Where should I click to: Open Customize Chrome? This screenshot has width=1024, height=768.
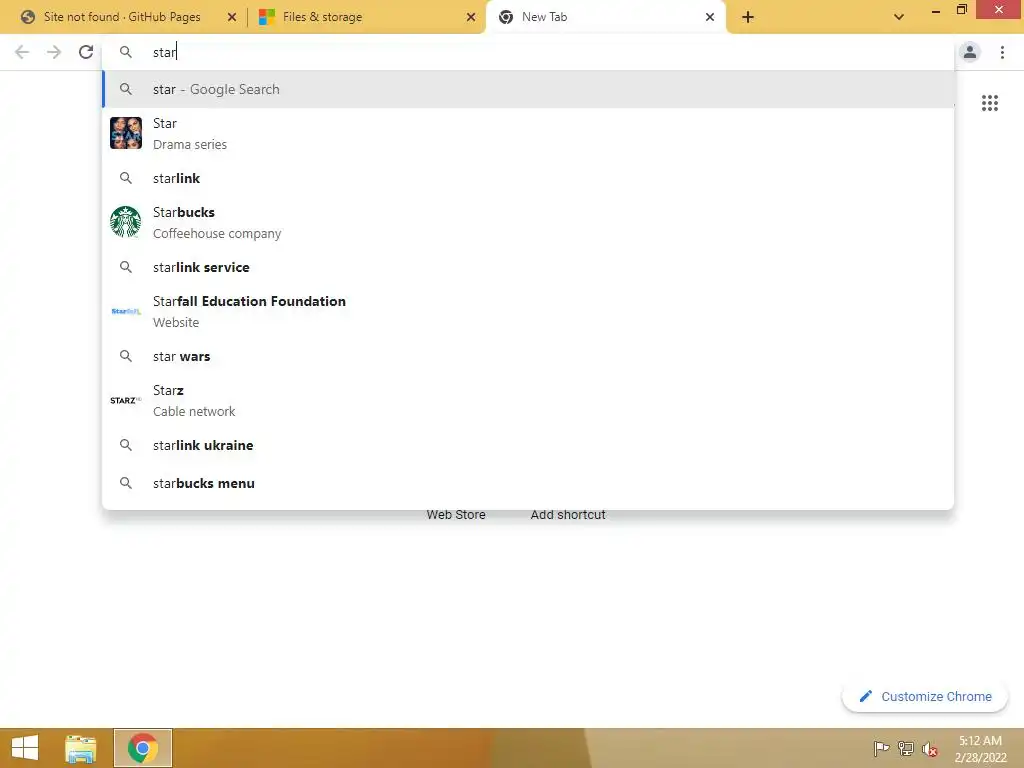click(925, 696)
